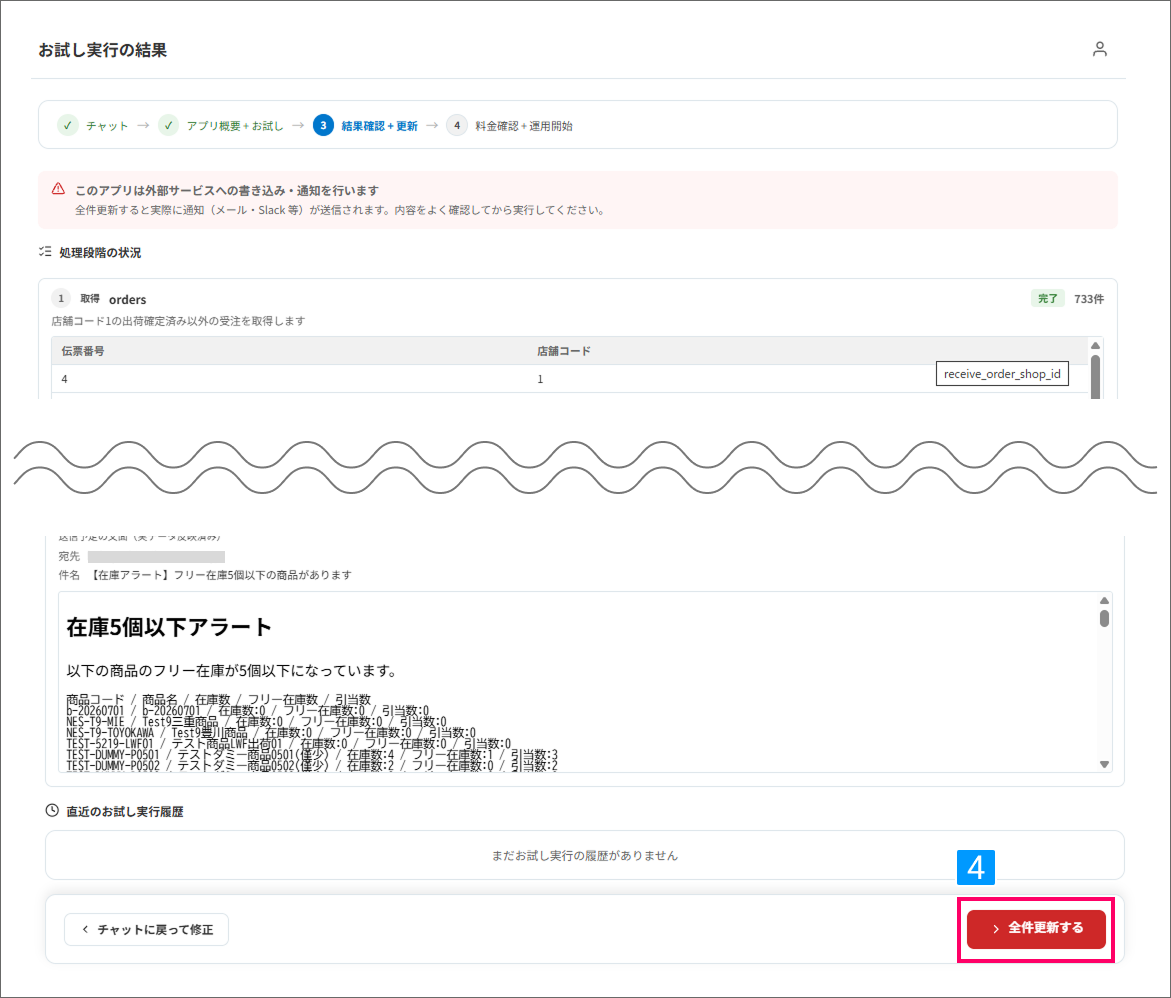Click the green check icon for アプリ概要＋お試し step
1171x998 pixels.
click(169, 125)
